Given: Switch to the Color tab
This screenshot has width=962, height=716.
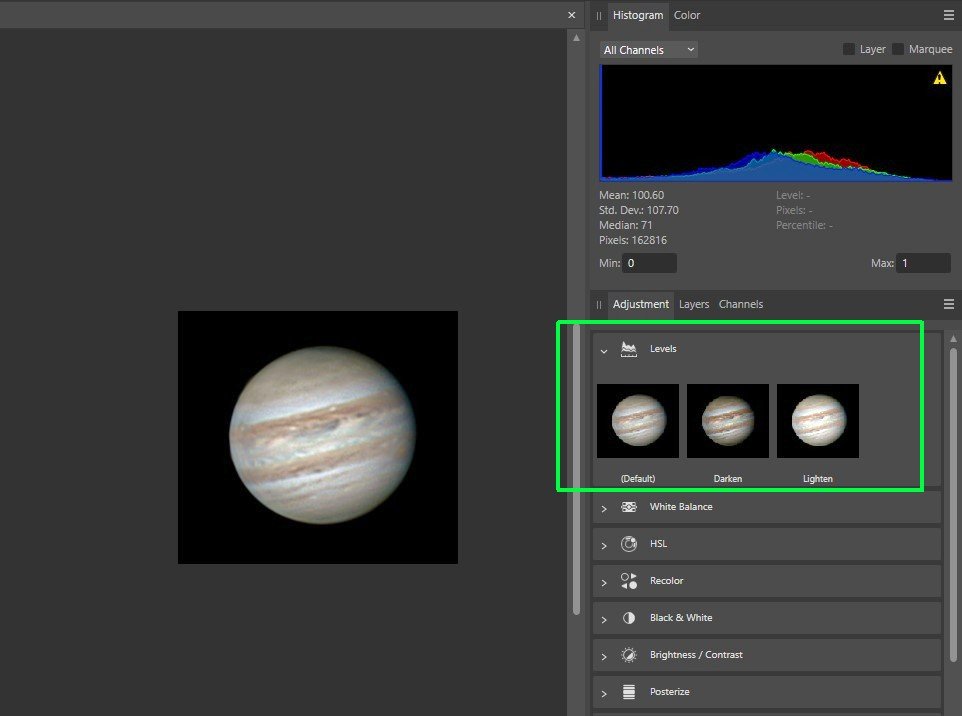Looking at the screenshot, I should pyautogui.click(x=687, y=15).
